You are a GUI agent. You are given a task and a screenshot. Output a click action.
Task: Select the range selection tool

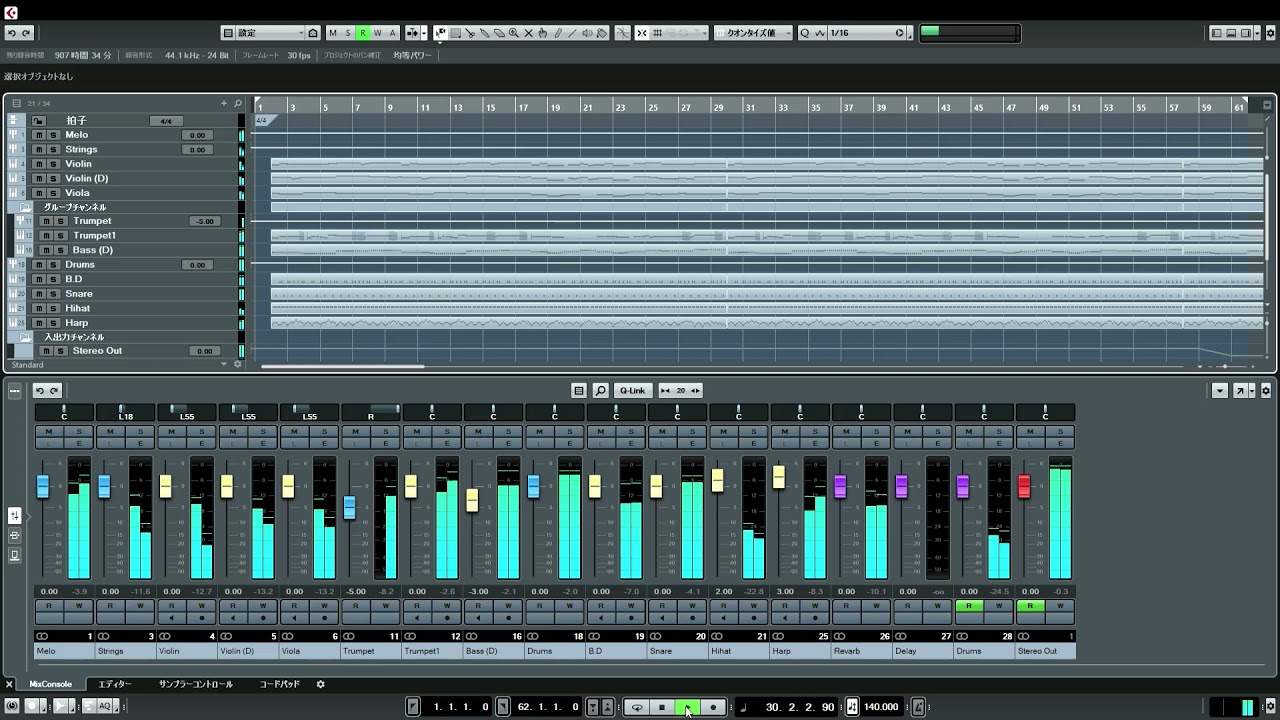455,33
